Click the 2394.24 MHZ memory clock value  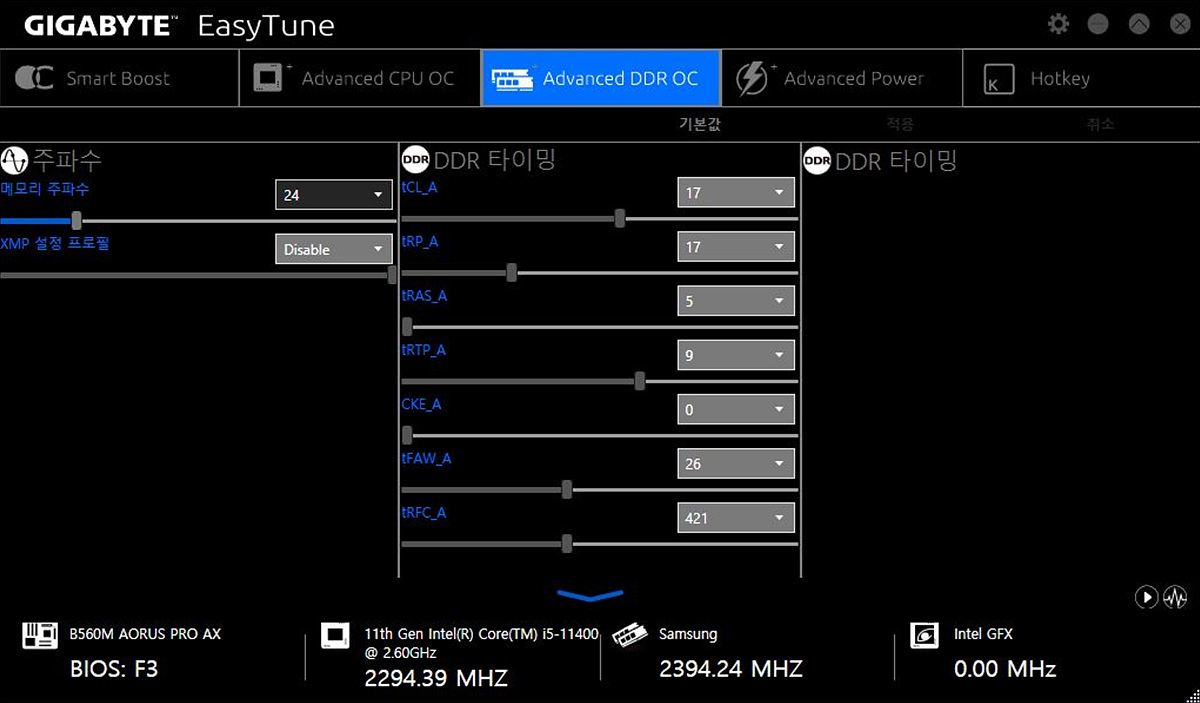[731, 668]
